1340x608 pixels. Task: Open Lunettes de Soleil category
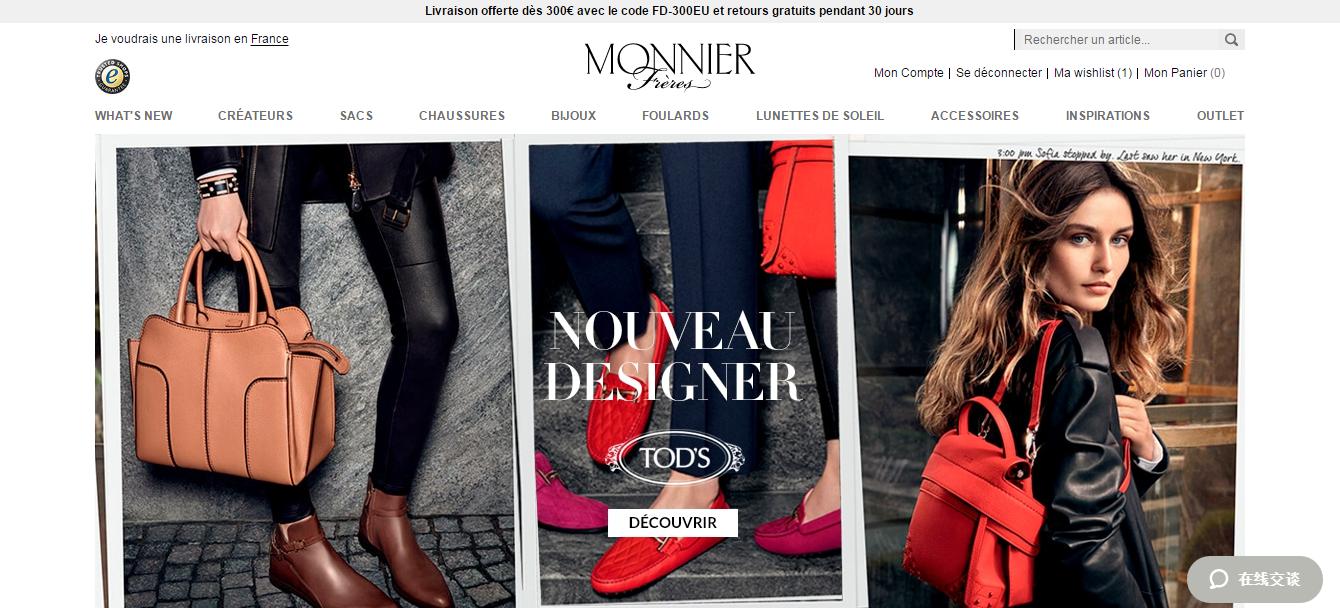tap(820, 116)
